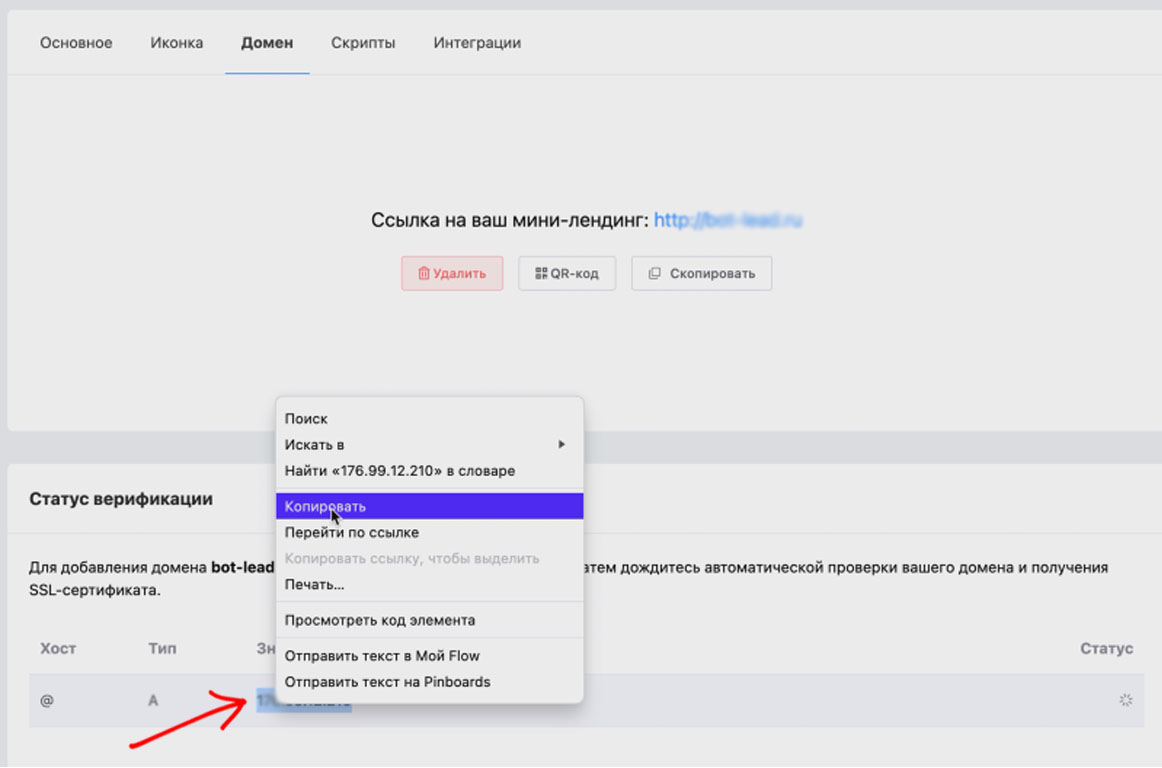Screen dimensions: 1162x768
Task: Click the highlighted IP value cell
Action: [x=304, y=701]
